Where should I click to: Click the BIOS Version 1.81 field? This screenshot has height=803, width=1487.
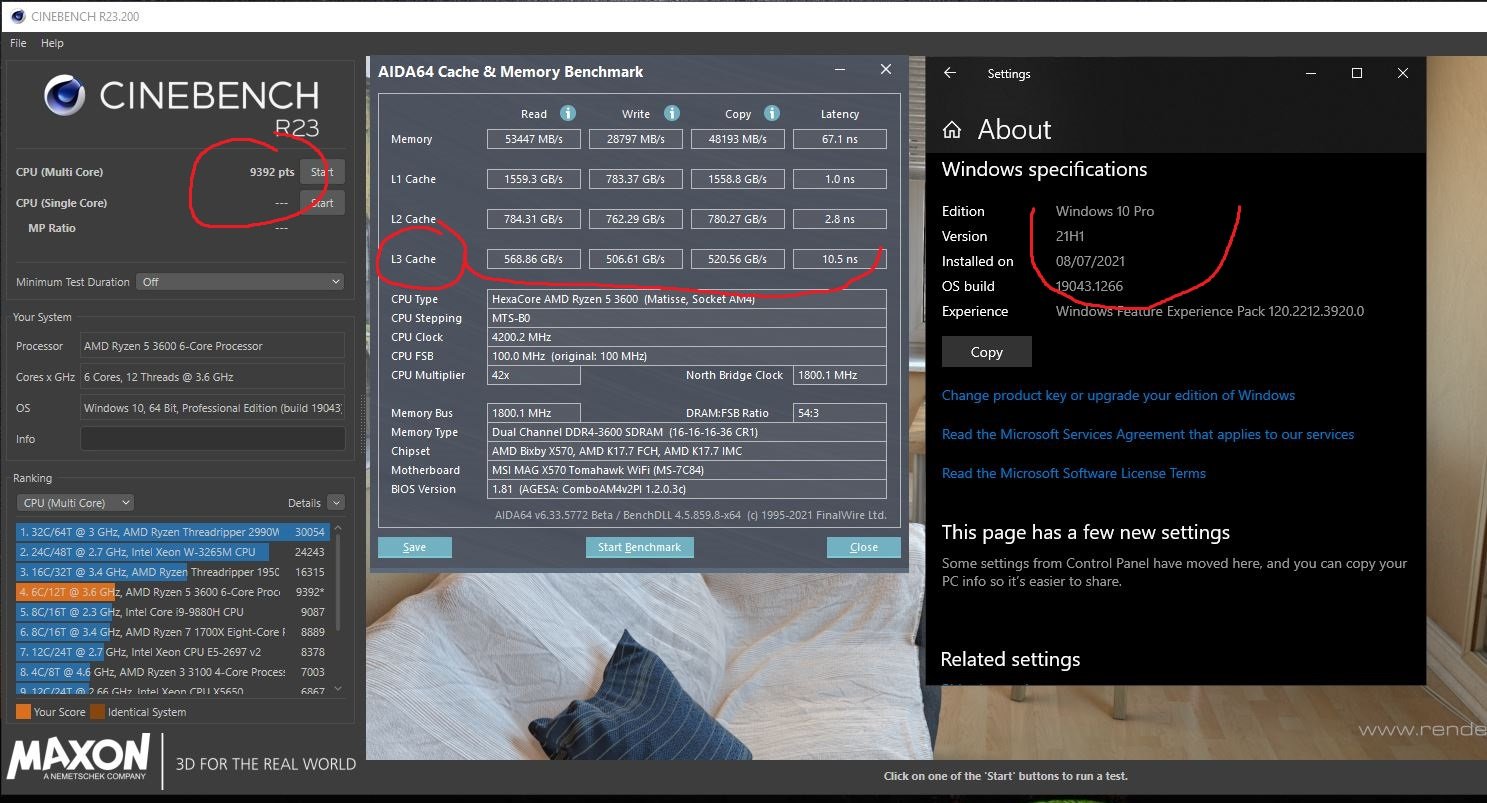point(687,489)
